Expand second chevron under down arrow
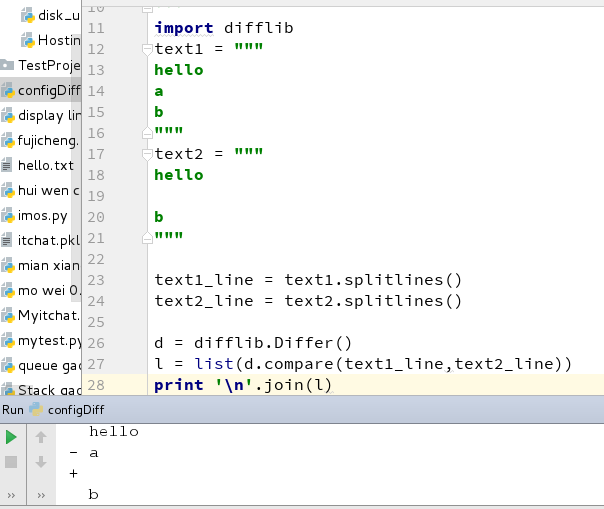This screenshot has width=604, height=509. pyautogui.click(x=41, y=495)
